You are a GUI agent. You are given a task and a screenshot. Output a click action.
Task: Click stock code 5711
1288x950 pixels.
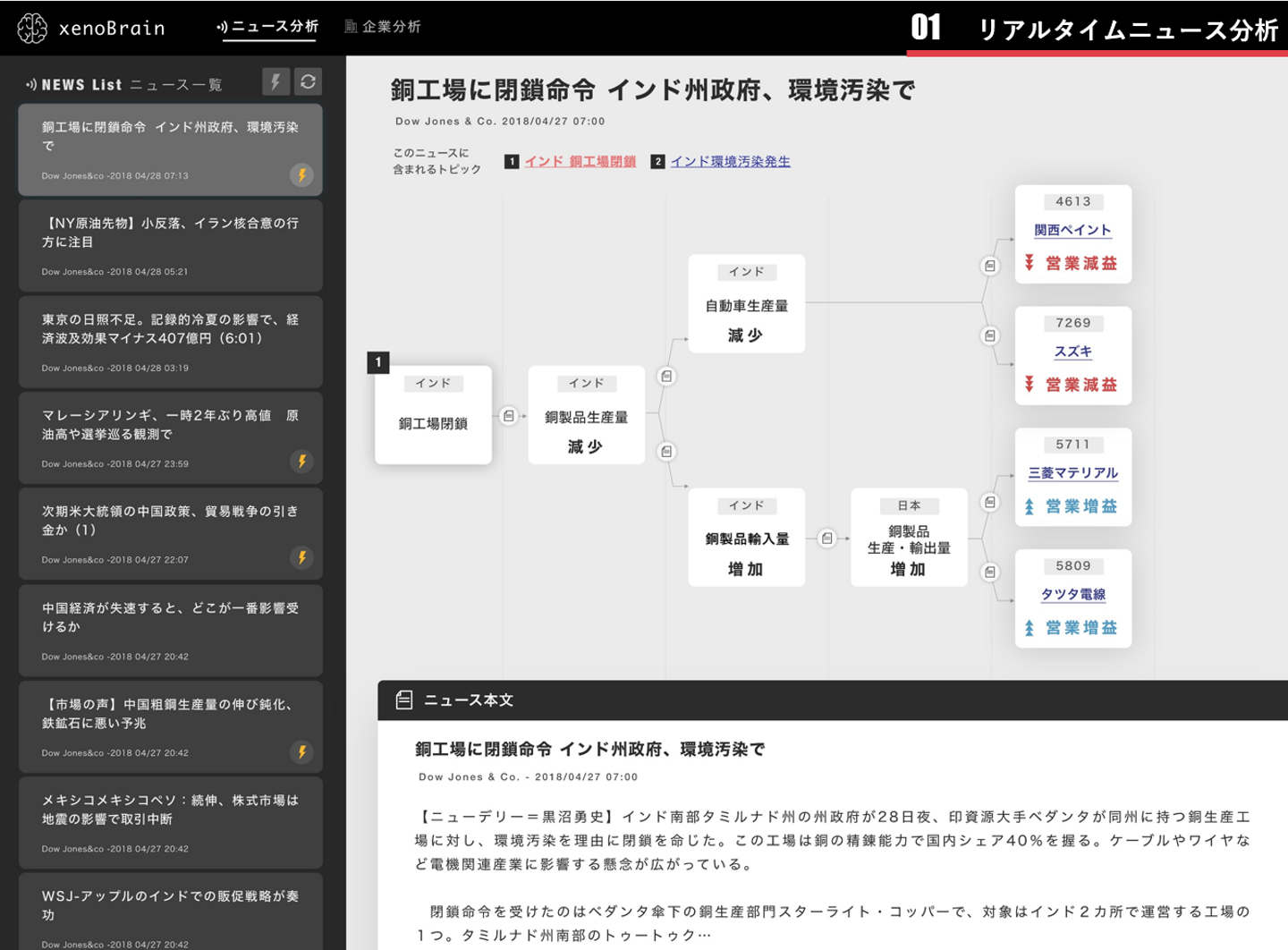[1072, 445]
